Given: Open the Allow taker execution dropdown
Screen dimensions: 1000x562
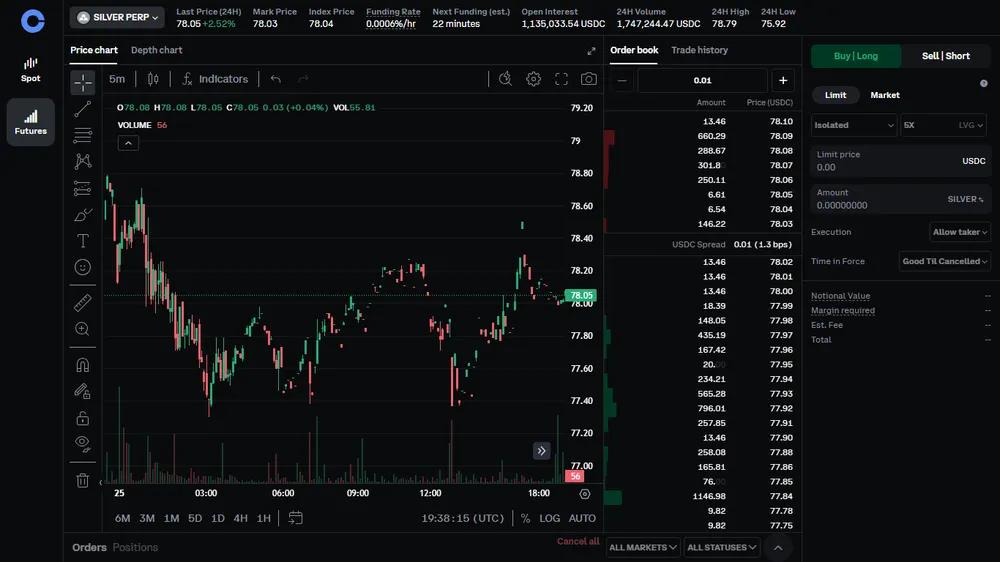Looking at the screenshot, I should tap(960, 232).
